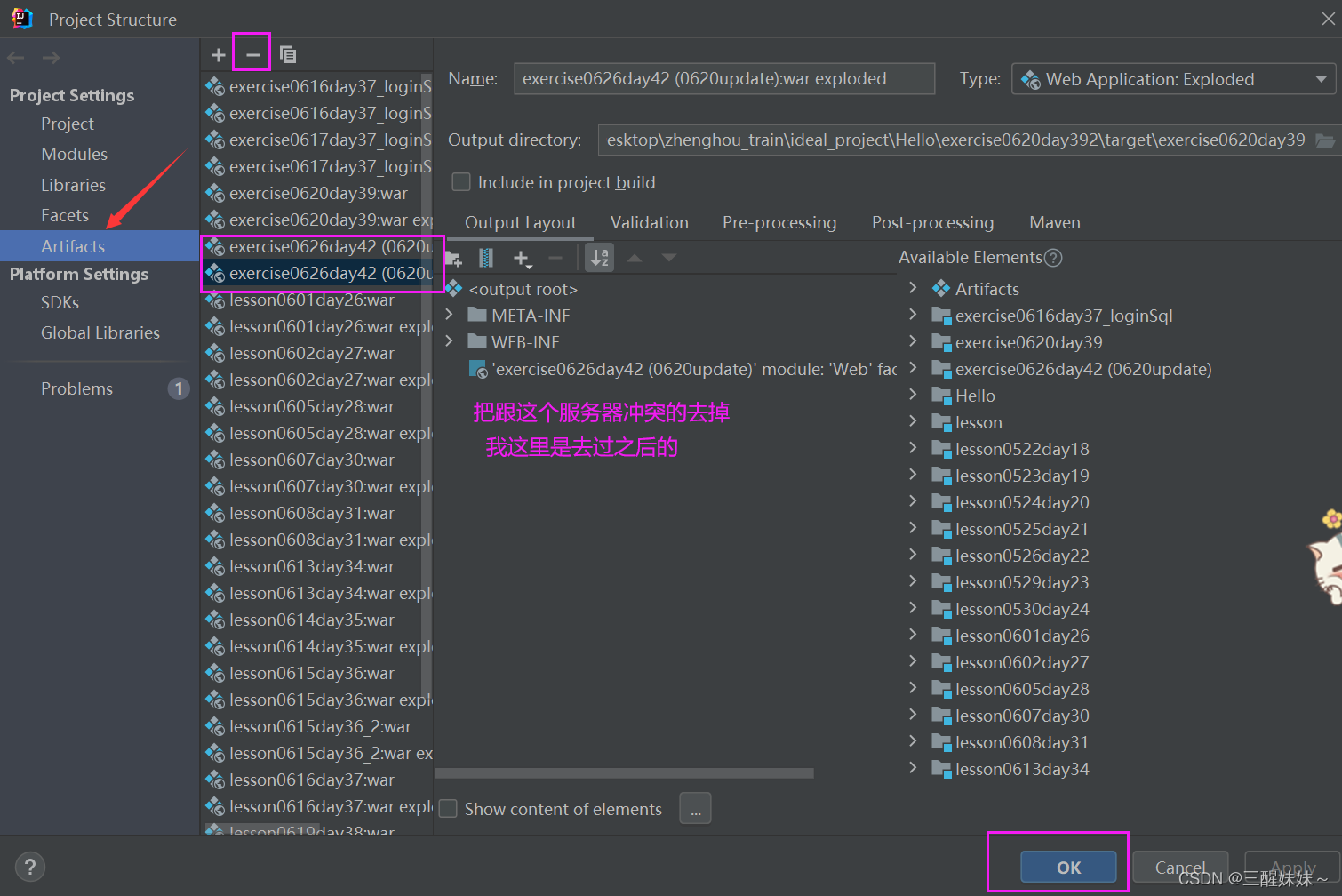The height and width of the screenshot is (896, 1342).
Task: Expand the lesson0601day26 module node
Action: click(x=913, y=635)
